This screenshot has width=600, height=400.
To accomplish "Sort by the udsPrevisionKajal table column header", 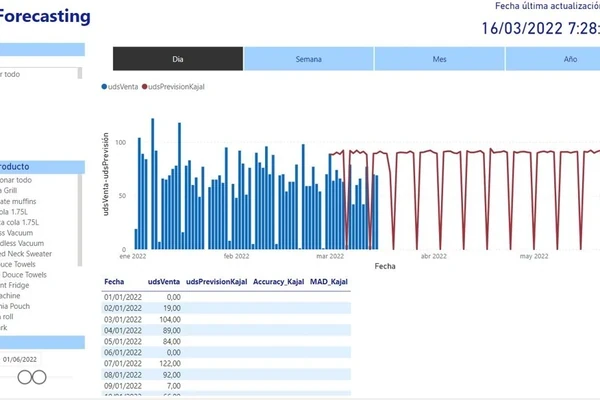I will [216, 282].
